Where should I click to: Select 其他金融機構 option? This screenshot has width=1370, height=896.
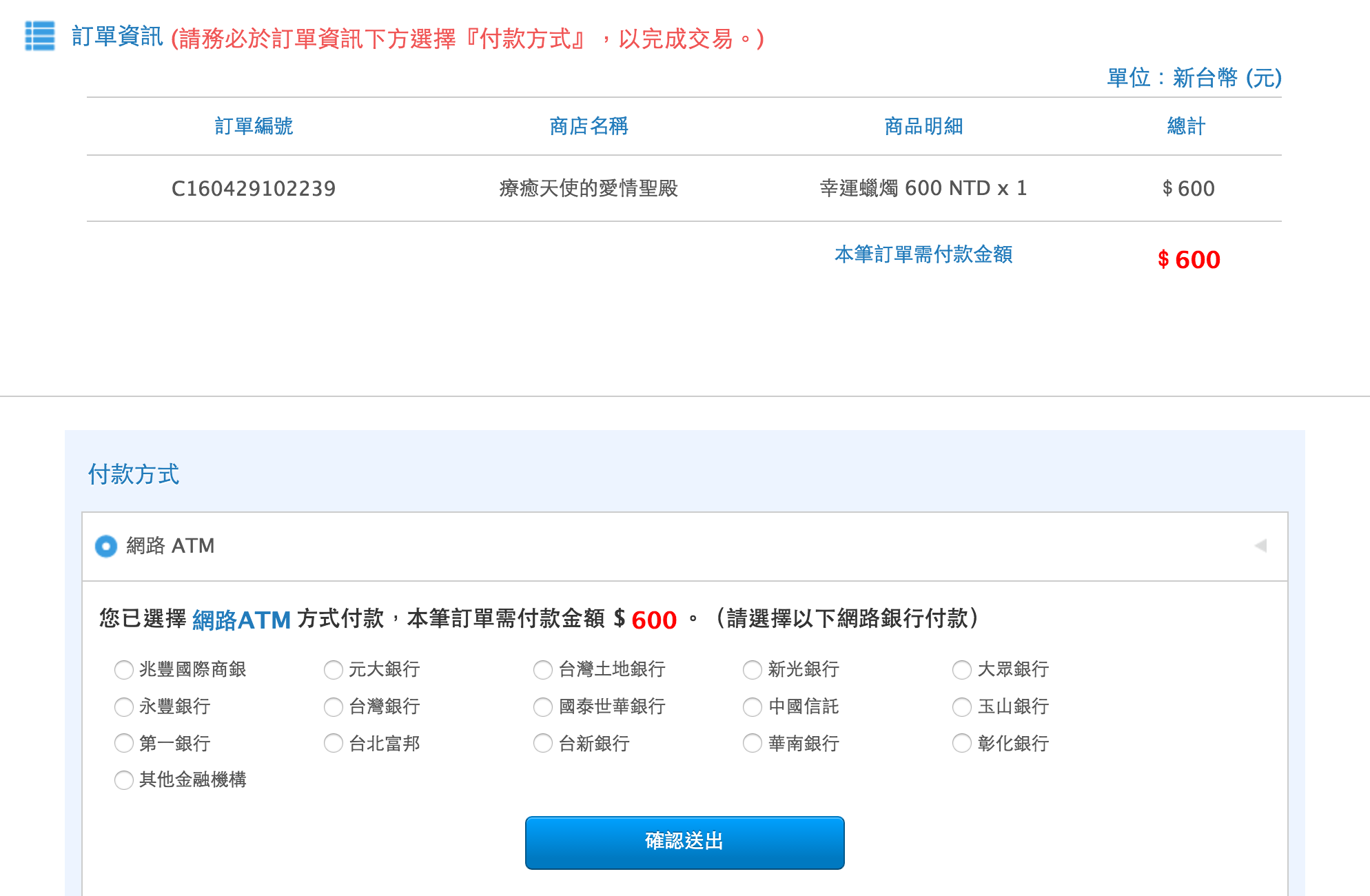124,780
